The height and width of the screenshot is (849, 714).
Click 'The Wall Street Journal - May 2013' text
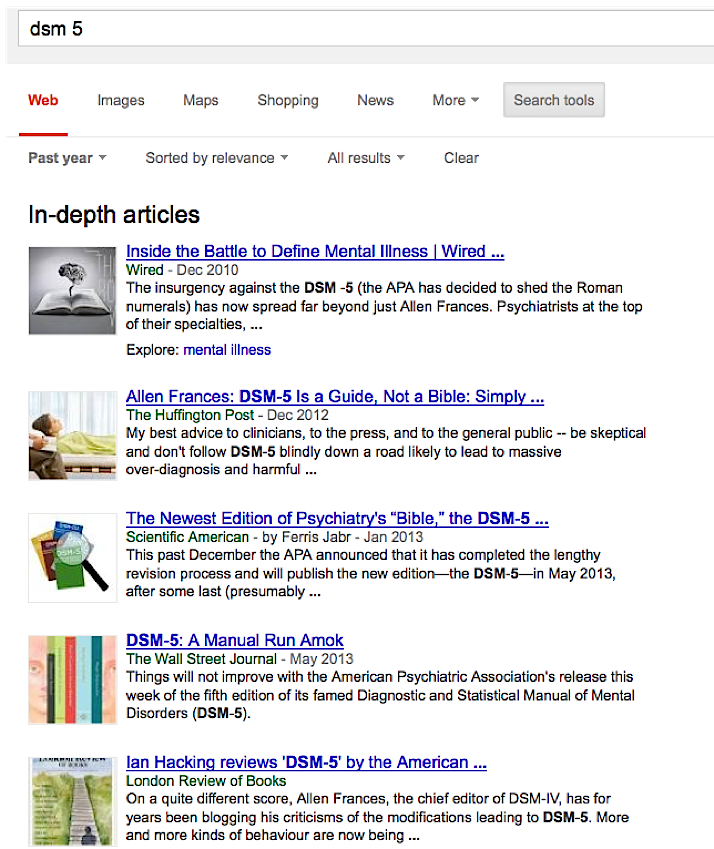pos(239,658)
